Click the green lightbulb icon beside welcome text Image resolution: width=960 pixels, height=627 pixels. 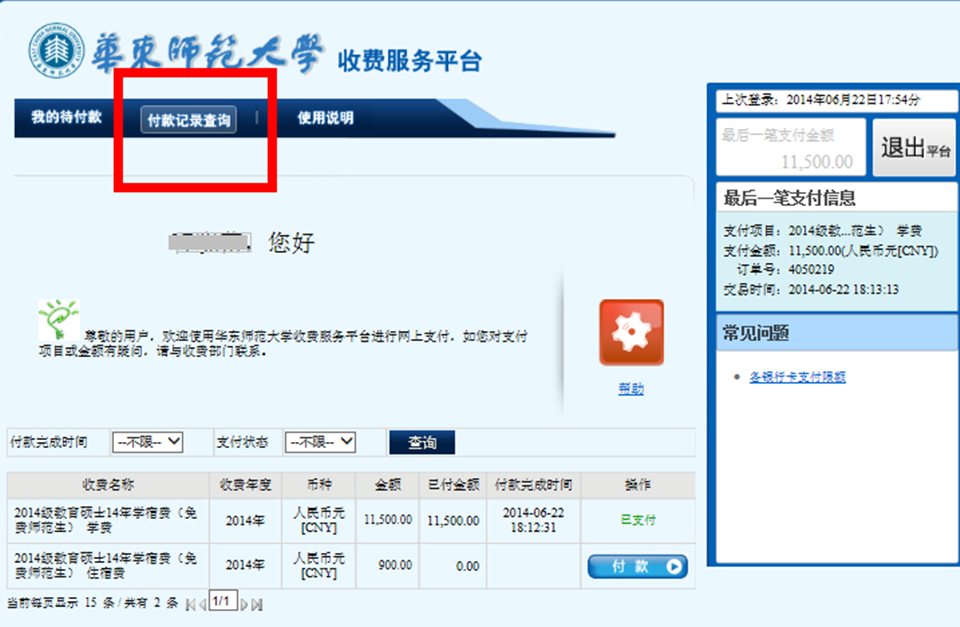coord(59,319)
